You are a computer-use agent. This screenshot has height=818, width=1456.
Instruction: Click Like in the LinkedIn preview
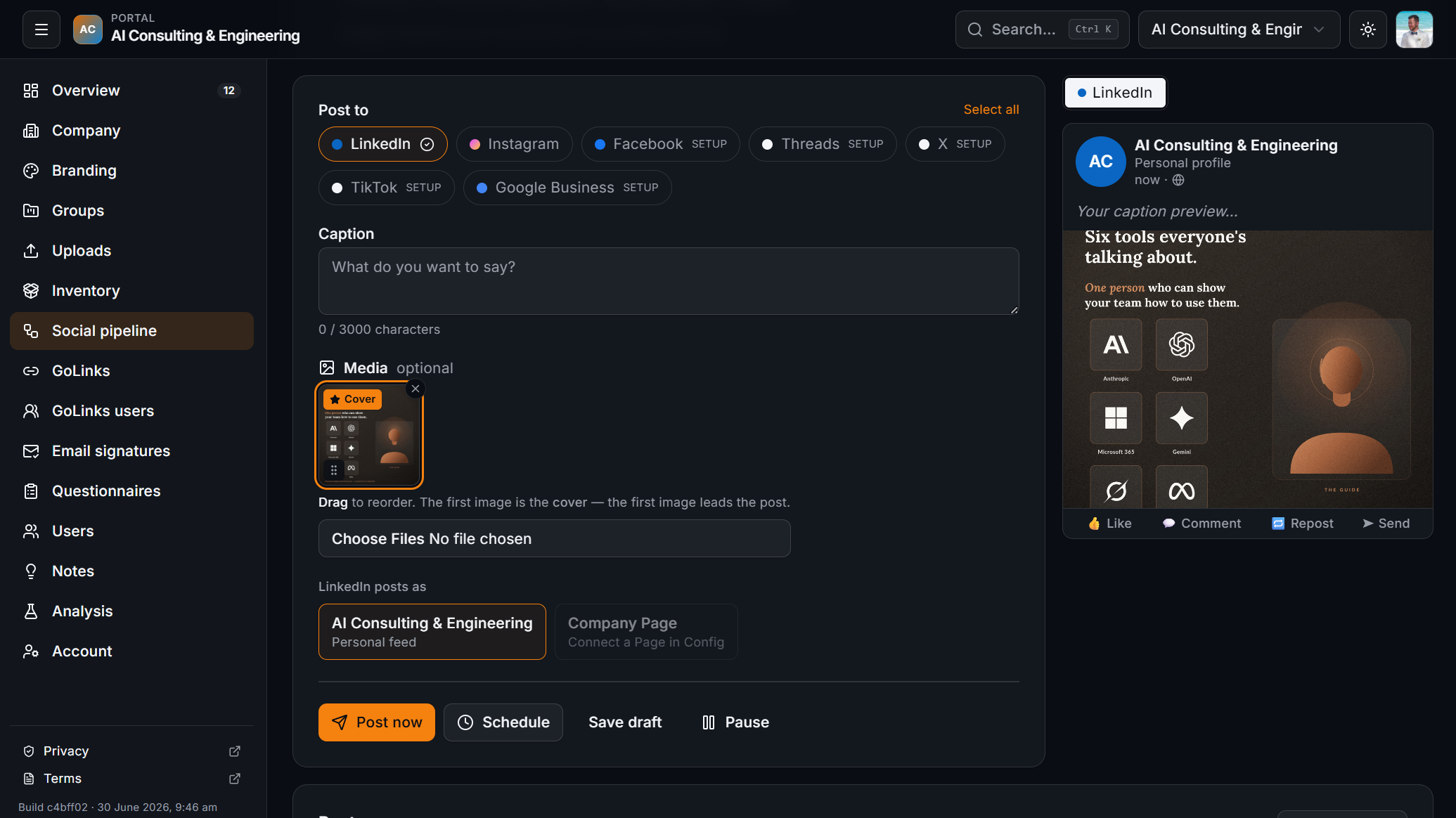coord(1110,524)
